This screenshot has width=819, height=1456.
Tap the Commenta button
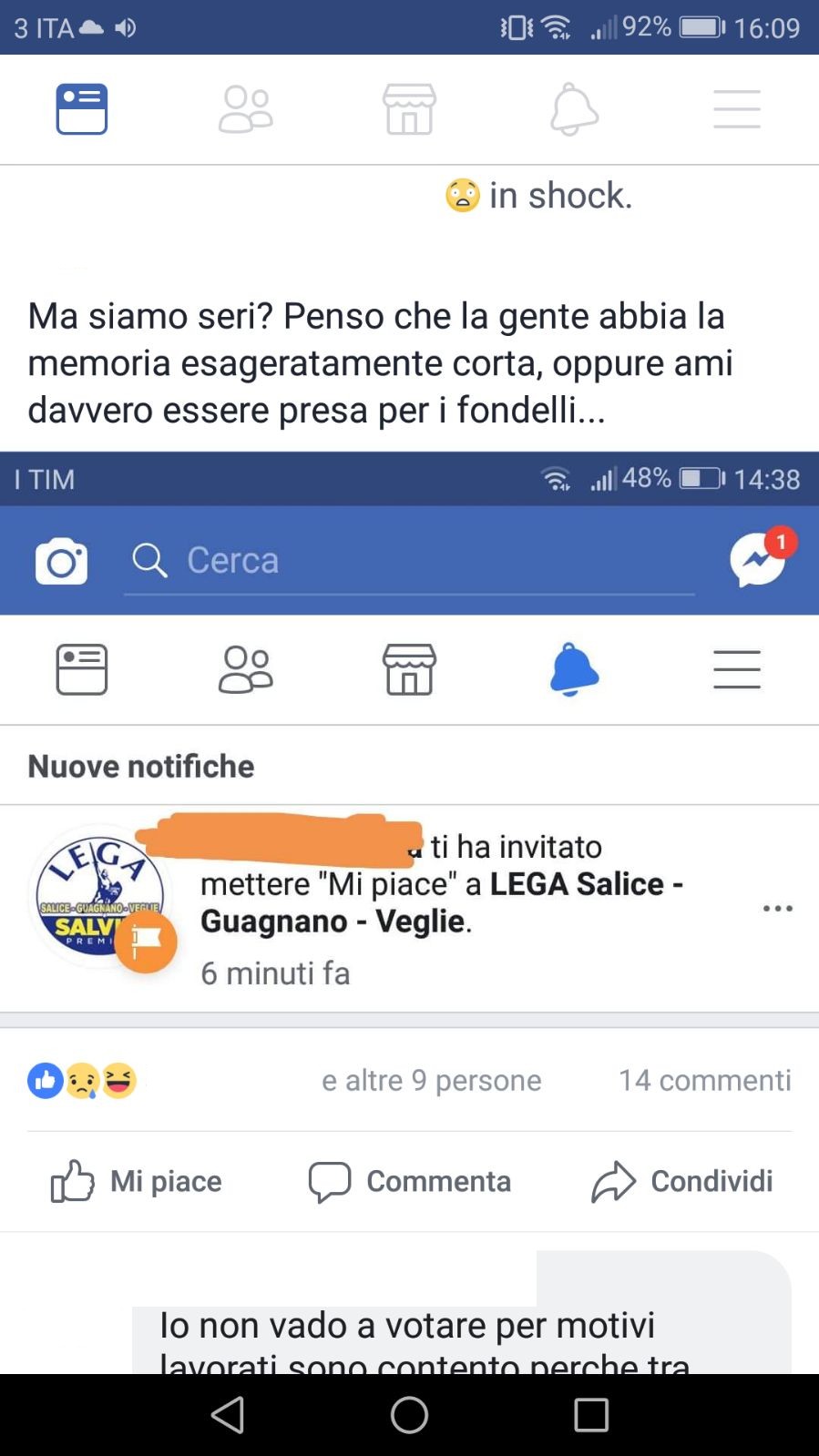(x=409, y=1181)
